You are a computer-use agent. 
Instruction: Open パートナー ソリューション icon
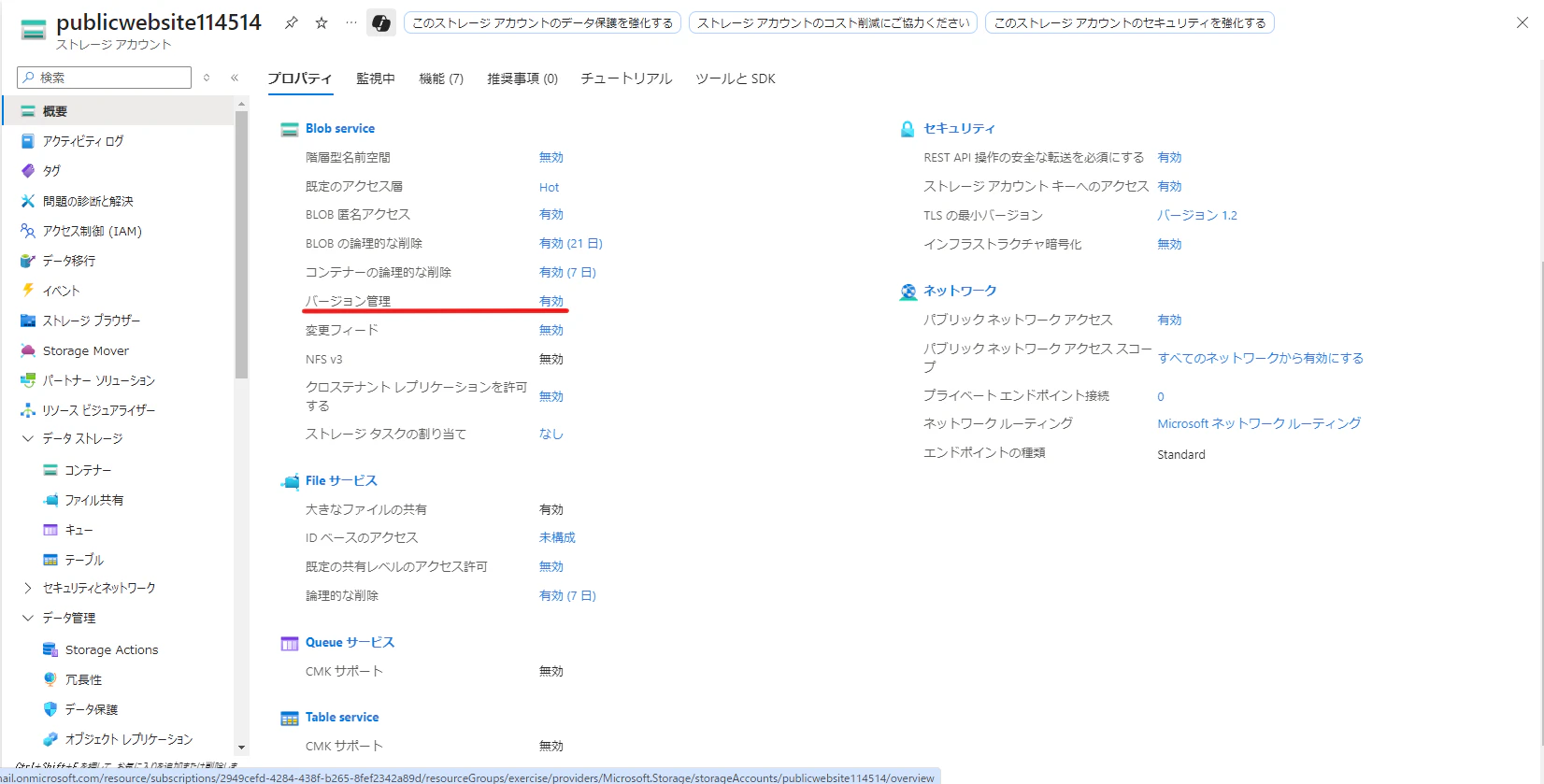tap(28, 380)
